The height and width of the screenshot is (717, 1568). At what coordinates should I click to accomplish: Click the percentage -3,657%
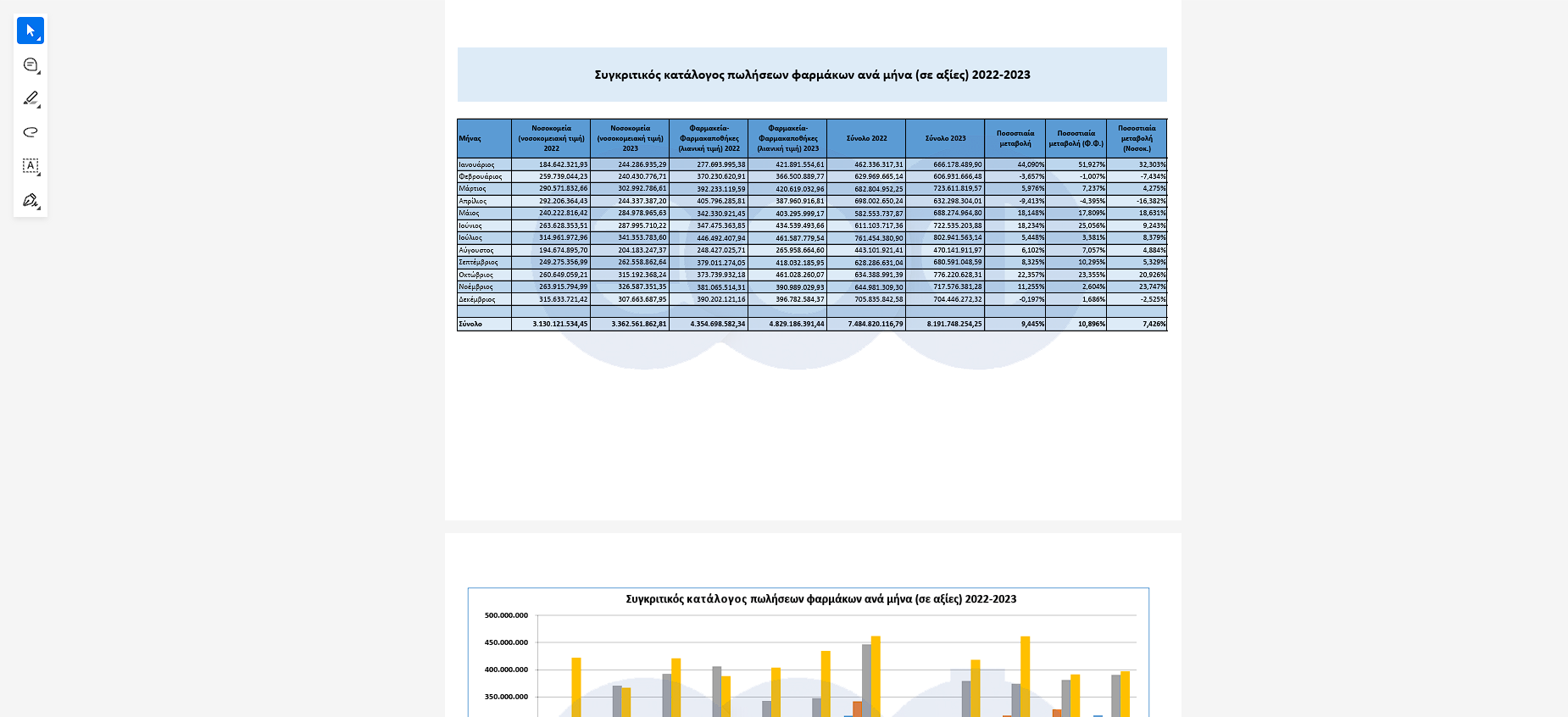point(1031,176)
